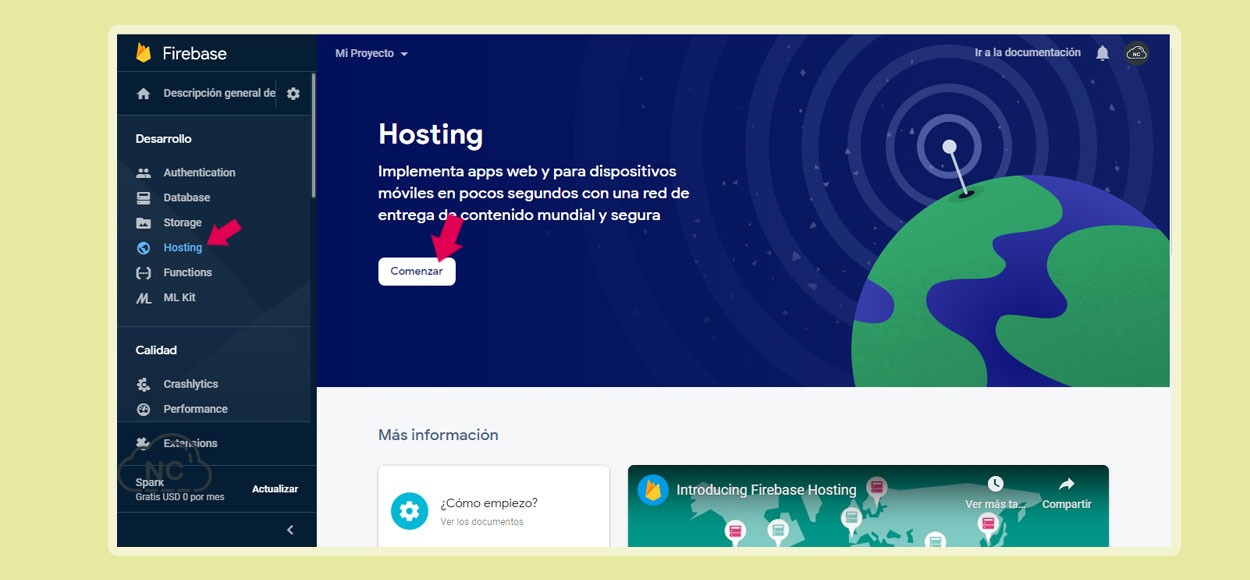Select Hosting in the sidebar

pos(183,247)
